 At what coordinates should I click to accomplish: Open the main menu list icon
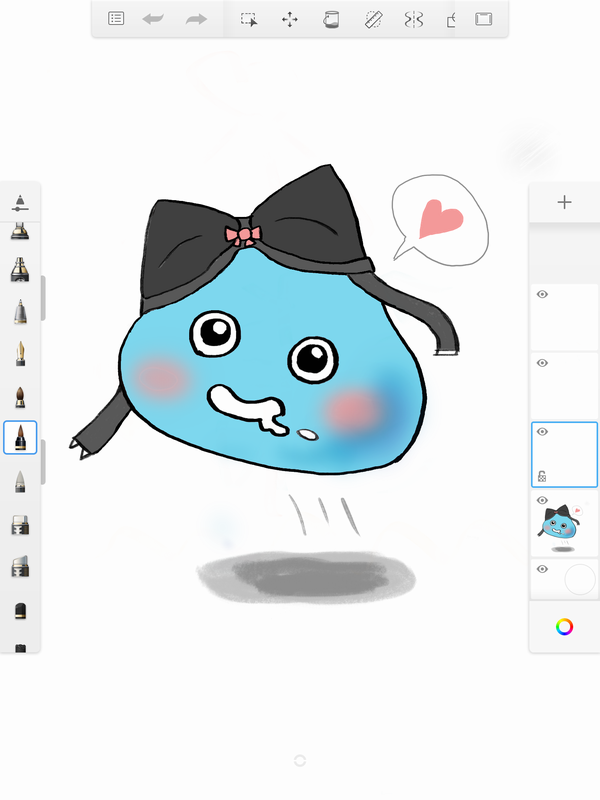point(116,19)
